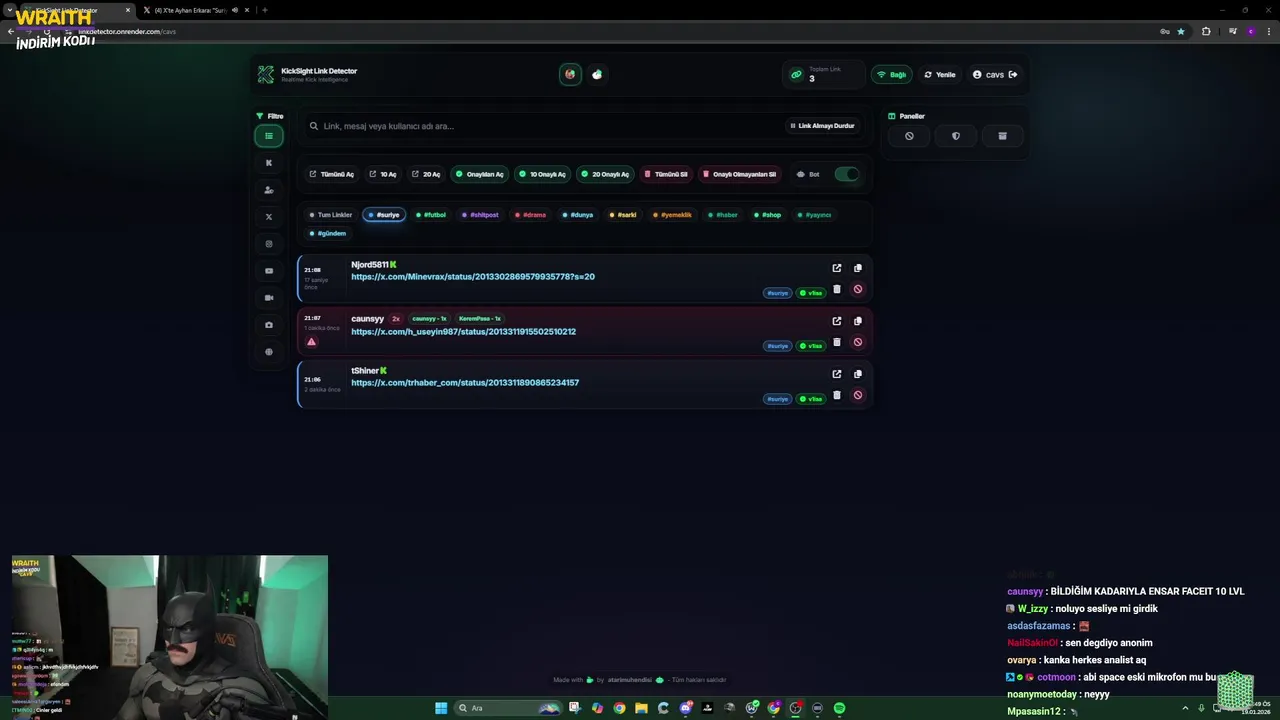Click the 20 Onaylı Aç button
The height and width of the screenshot is (720, 1280).
(x=605, y=174)
